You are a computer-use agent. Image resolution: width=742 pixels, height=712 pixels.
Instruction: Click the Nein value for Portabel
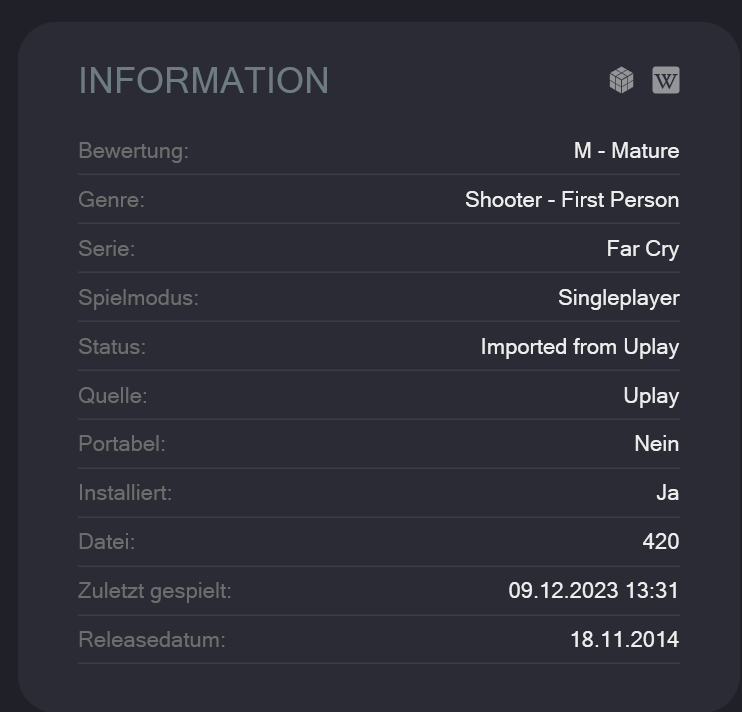(x=657, y=444)
